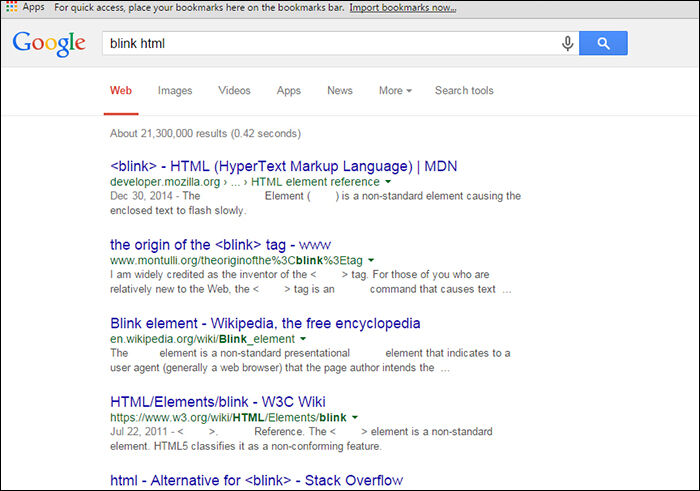This screenshot has width=700, height=491.
Task: Switch to the Videos tab
Action: coord(234,91)
